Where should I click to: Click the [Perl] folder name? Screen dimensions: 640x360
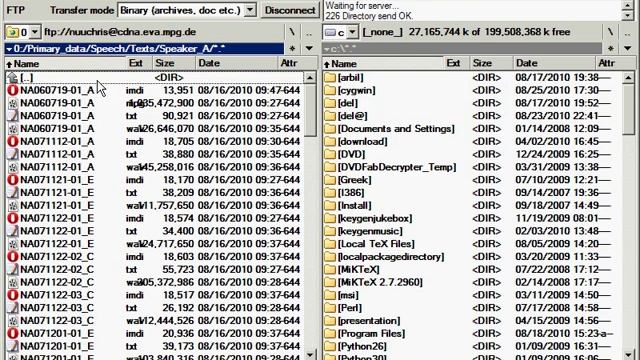coord(350,308)
